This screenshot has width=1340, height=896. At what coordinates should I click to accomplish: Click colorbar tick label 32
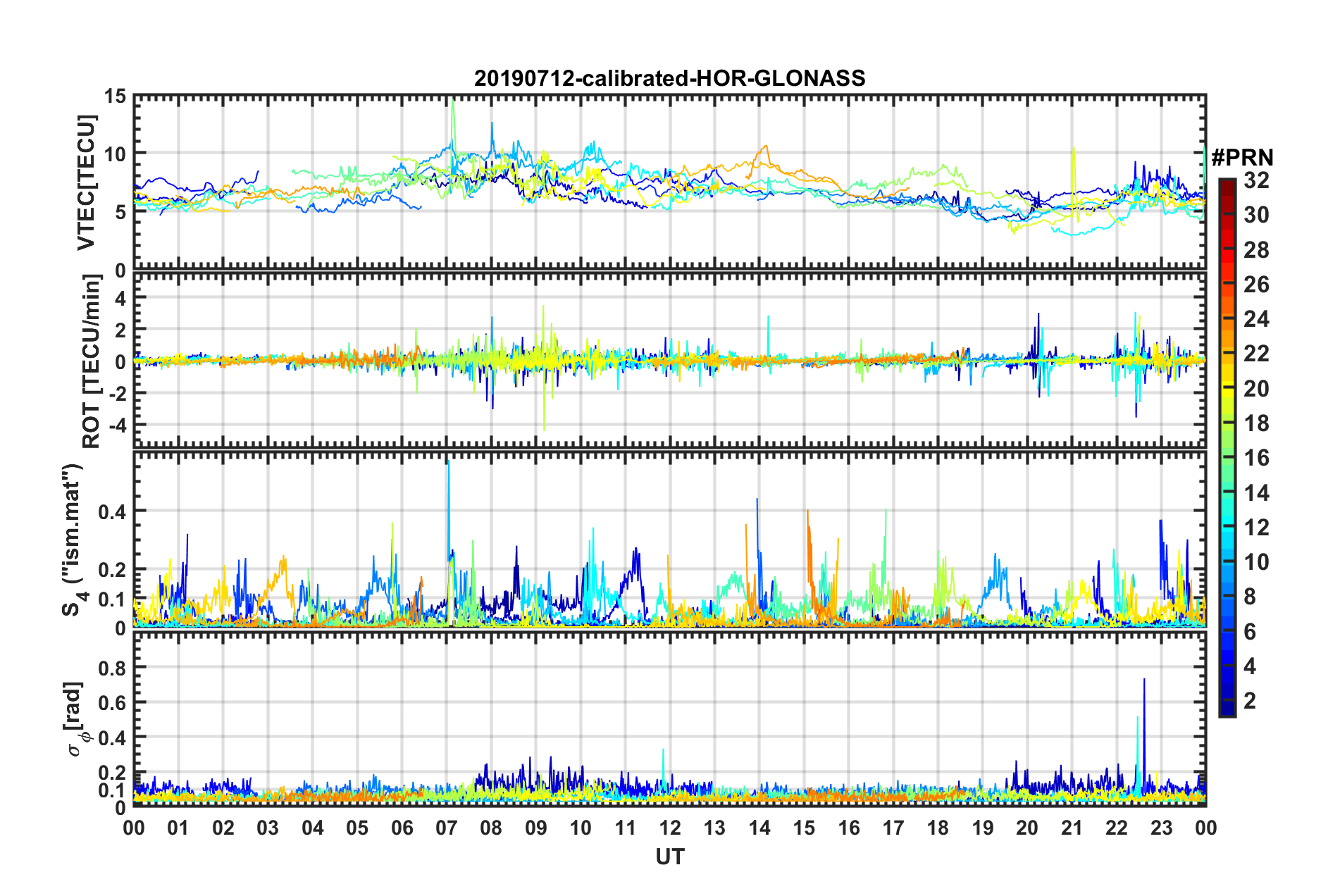pos(1256,180)
